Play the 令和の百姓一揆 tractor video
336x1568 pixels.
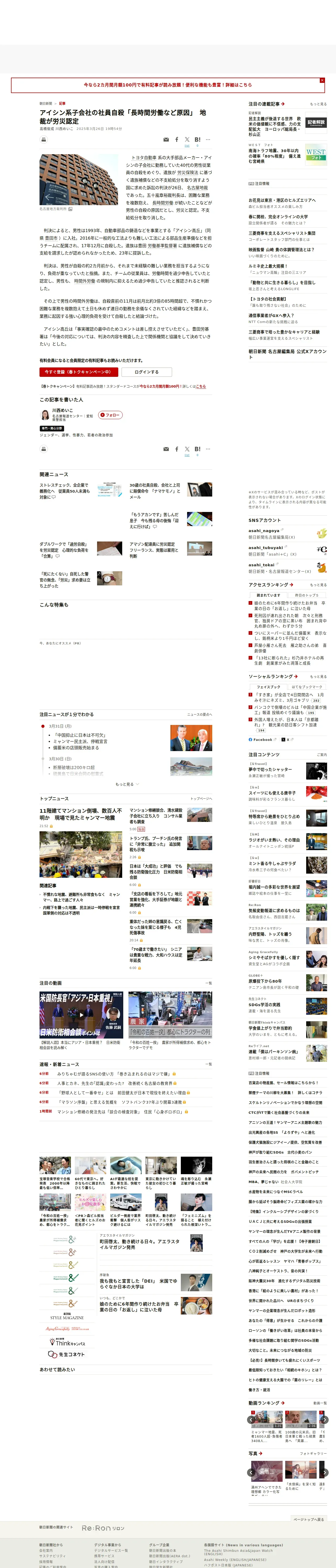click(x=170, y=1015)
